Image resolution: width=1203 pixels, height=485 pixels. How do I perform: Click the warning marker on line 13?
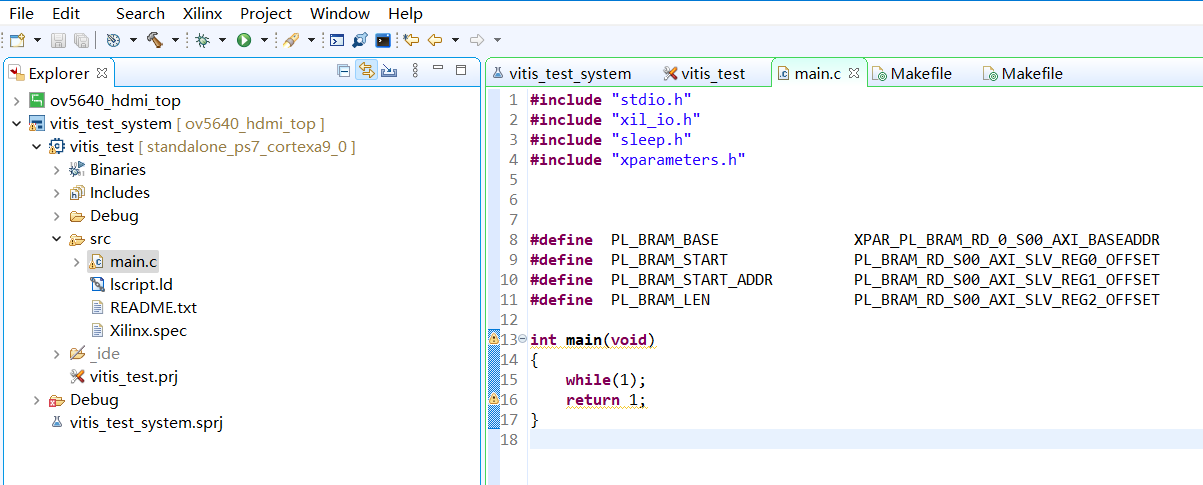point(493,339)
